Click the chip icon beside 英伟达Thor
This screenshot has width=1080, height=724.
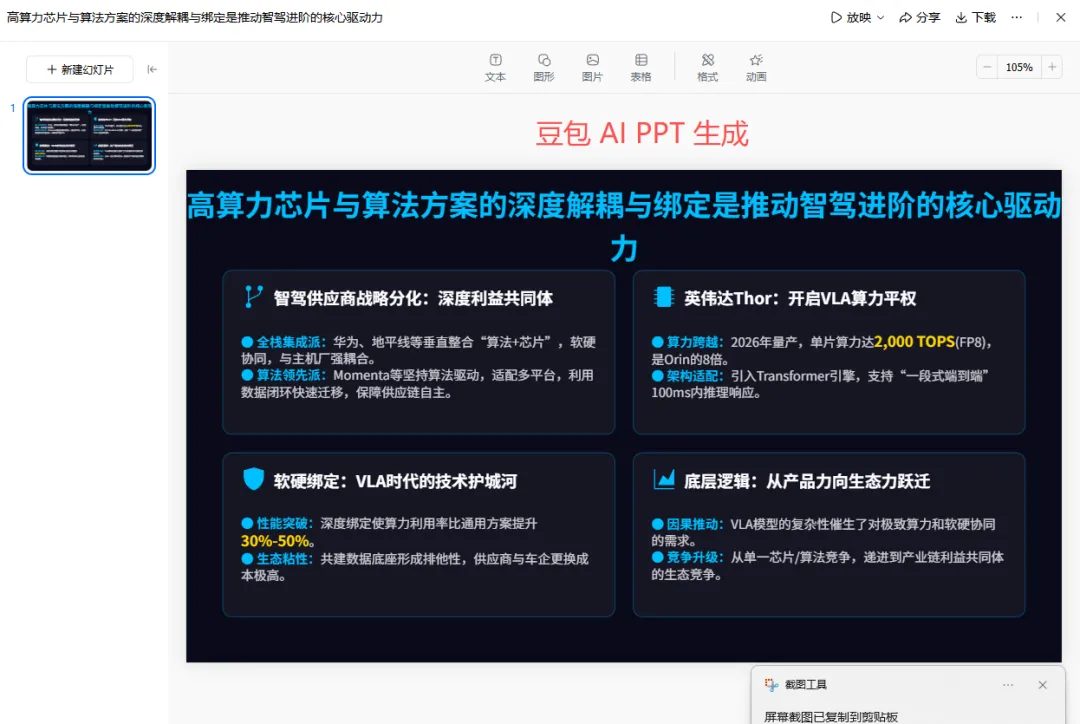pos(663,297)
